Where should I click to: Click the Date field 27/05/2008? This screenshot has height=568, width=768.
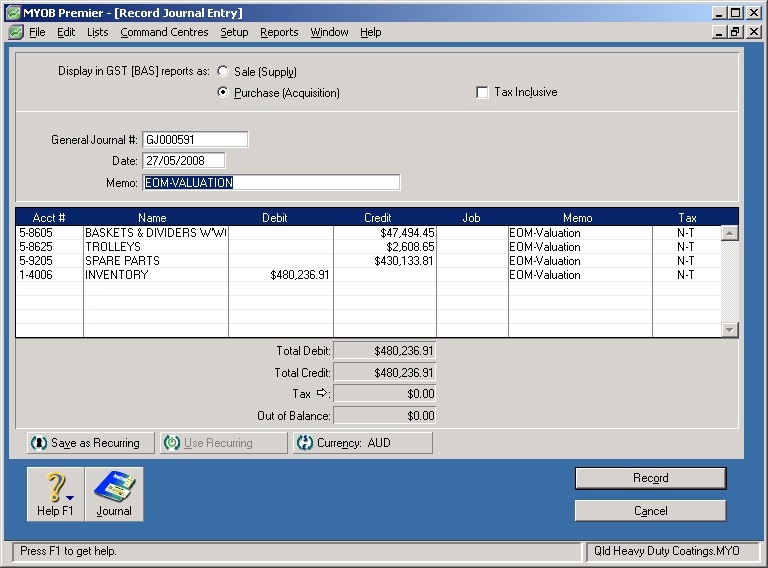(184, 161)
